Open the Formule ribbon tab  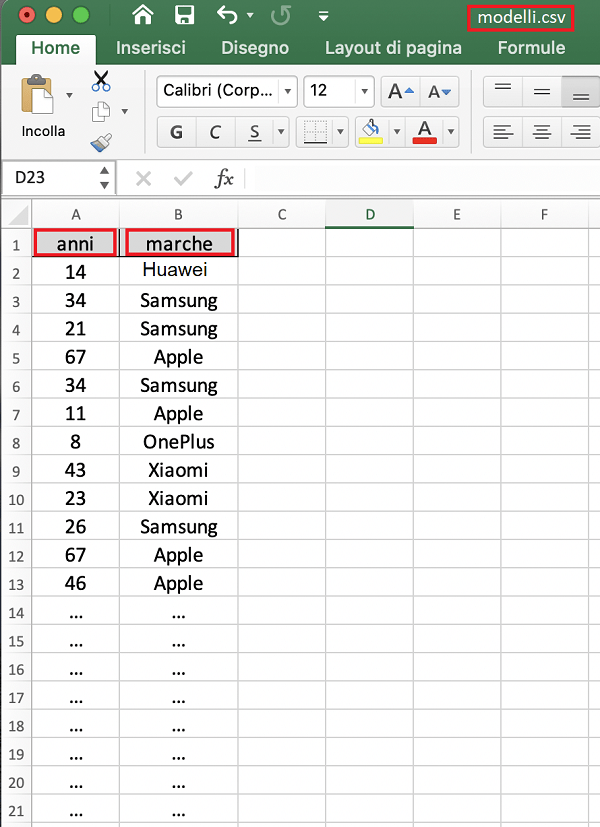[x=531, y=48]
